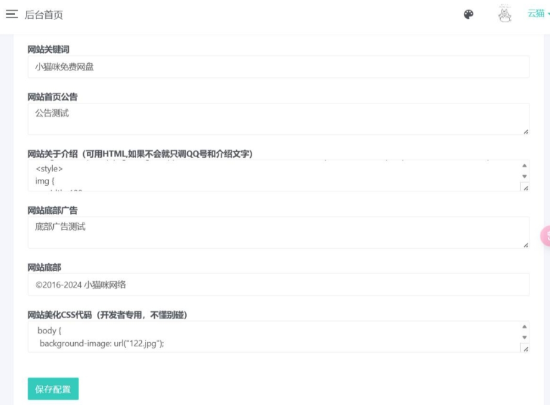Click the pink floating side icon
Screen dimensions: 550x405
pyautogui.click(x=545, y=236)
